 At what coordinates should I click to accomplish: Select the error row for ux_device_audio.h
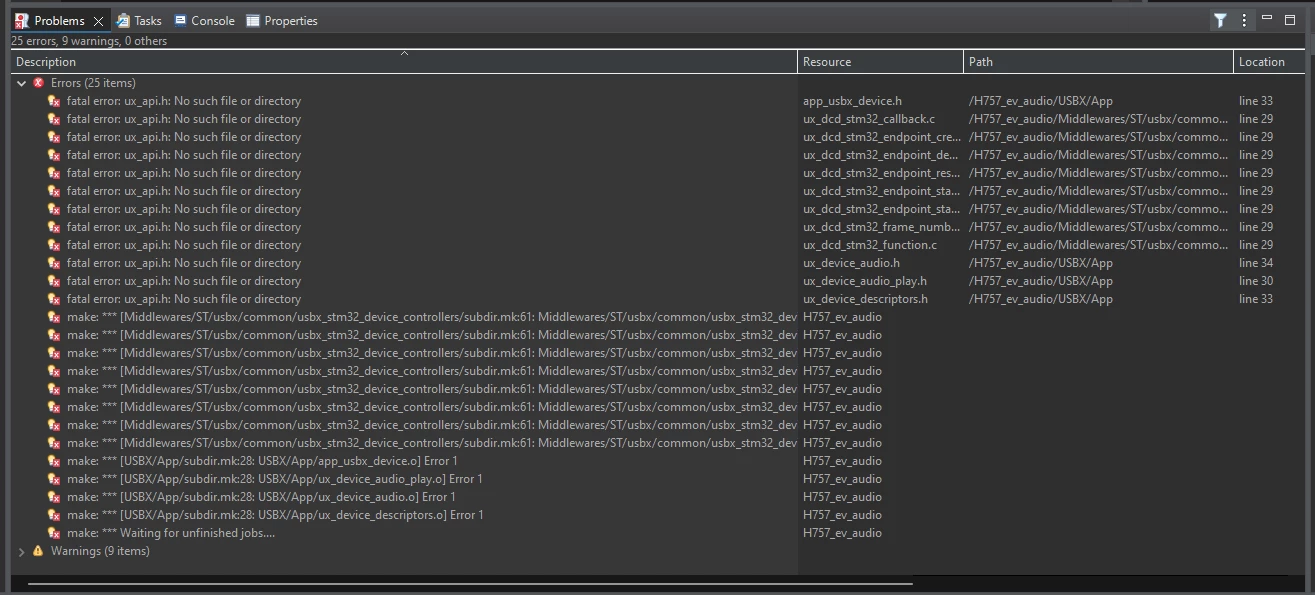tap(658, 263)
